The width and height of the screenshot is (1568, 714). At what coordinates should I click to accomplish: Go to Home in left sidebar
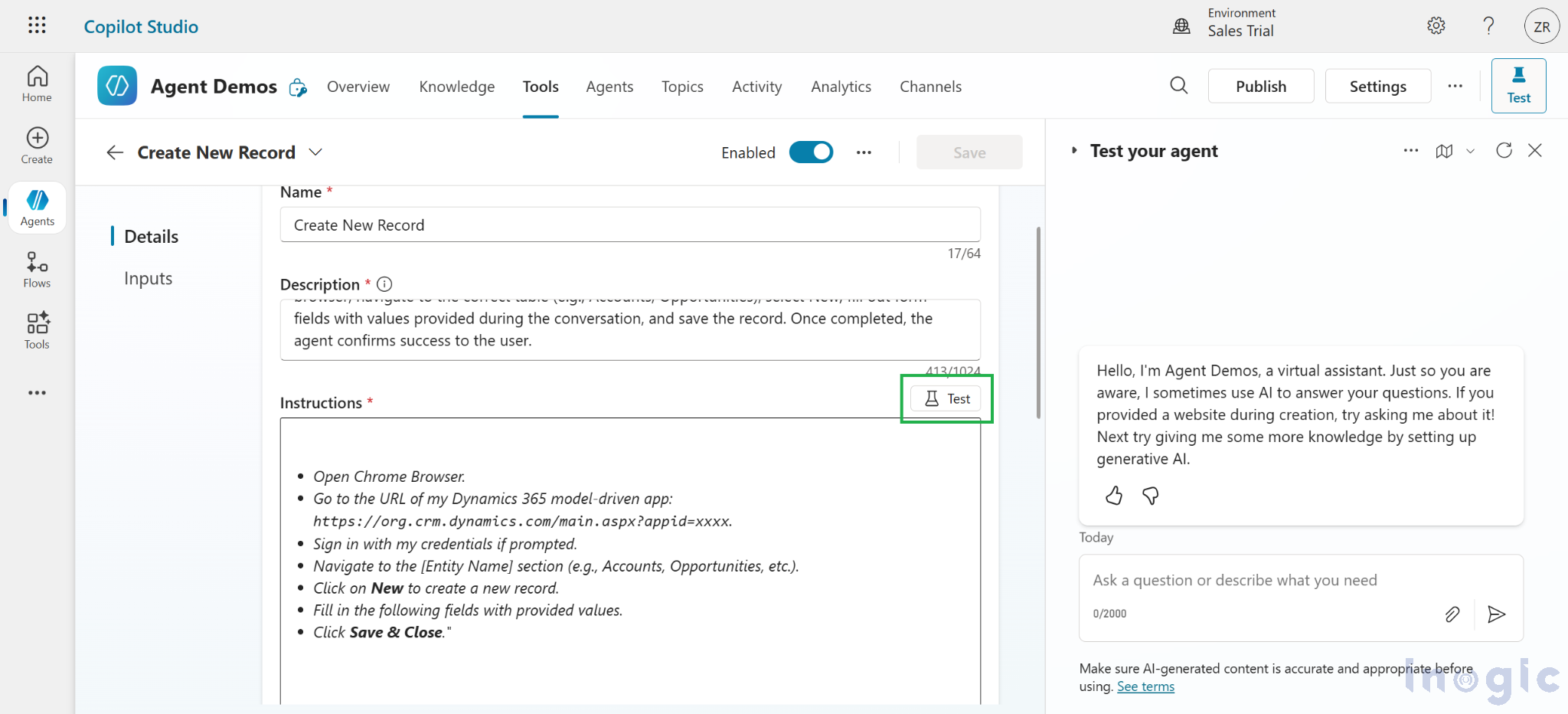(37, 84)
